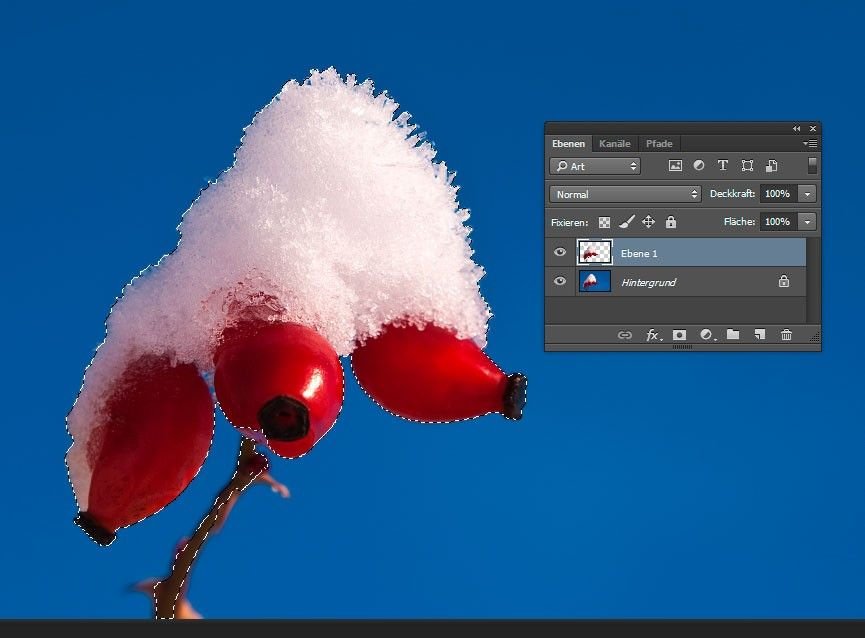This screenshot has width=865, height=638.
Task: Open the fx layer styles menu
Action: 653,335
